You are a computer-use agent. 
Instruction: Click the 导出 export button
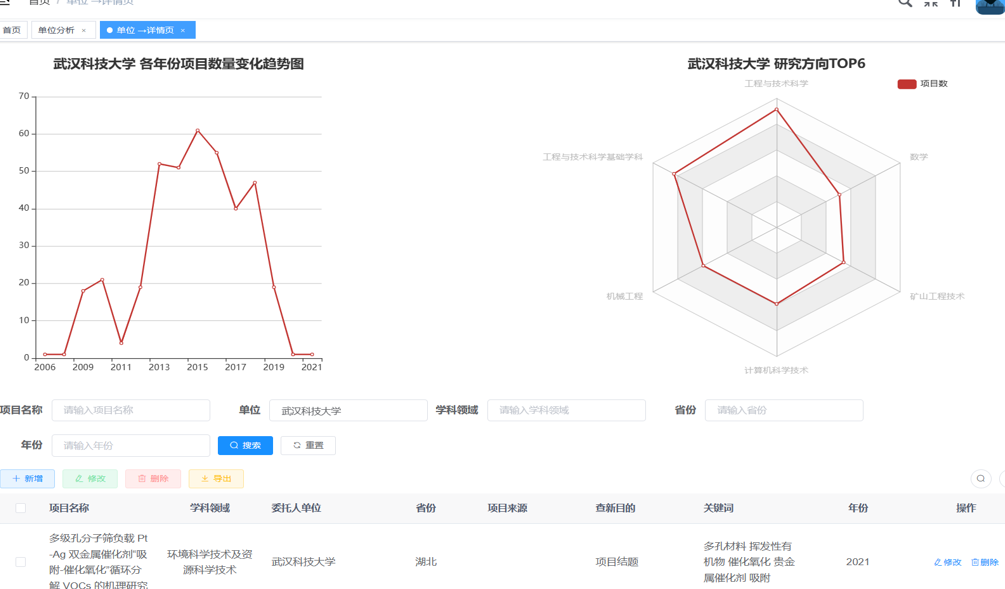216,479
